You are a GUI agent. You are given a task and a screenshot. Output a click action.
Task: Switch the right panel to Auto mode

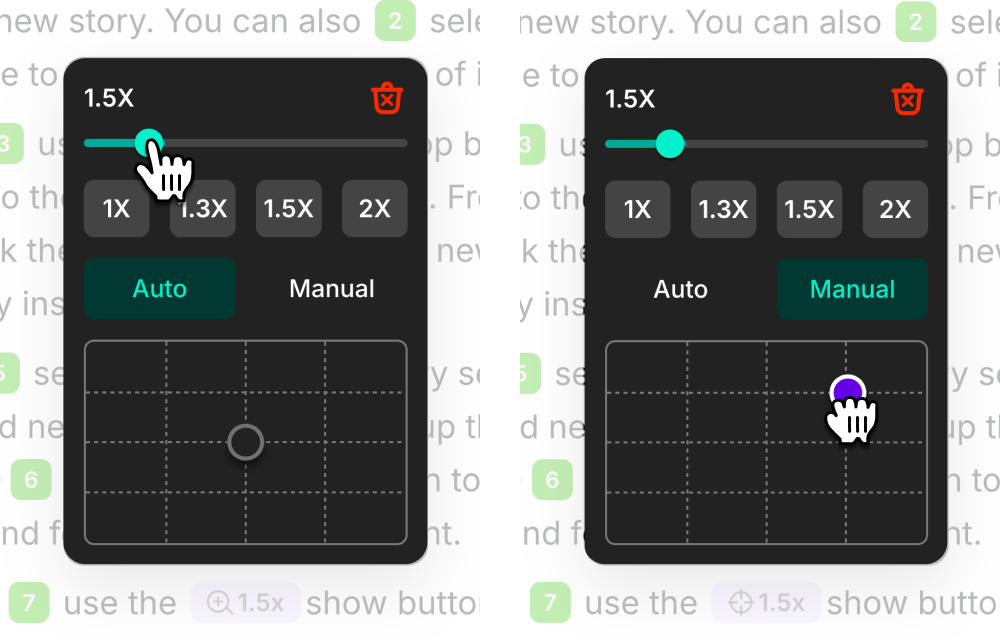point(681,289)
